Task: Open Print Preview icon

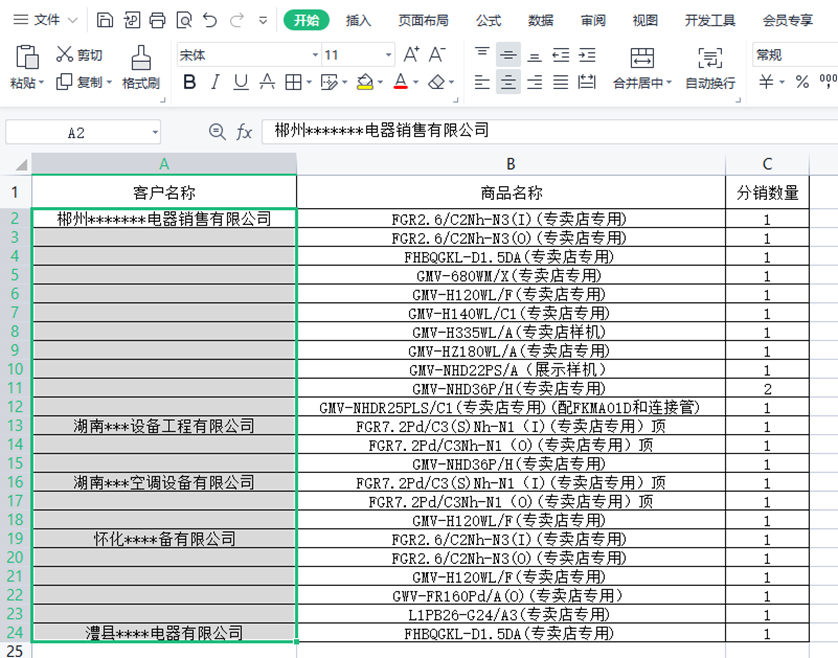Action: click(184, 20)
